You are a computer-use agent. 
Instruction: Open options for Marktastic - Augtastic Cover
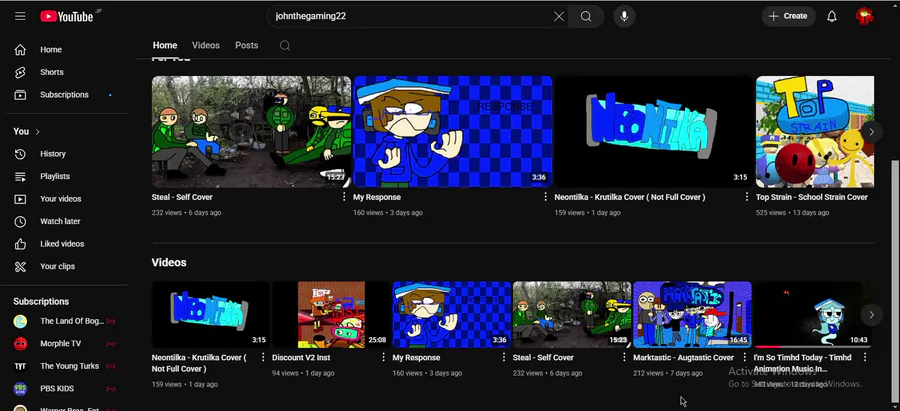(x=744, y=357)
